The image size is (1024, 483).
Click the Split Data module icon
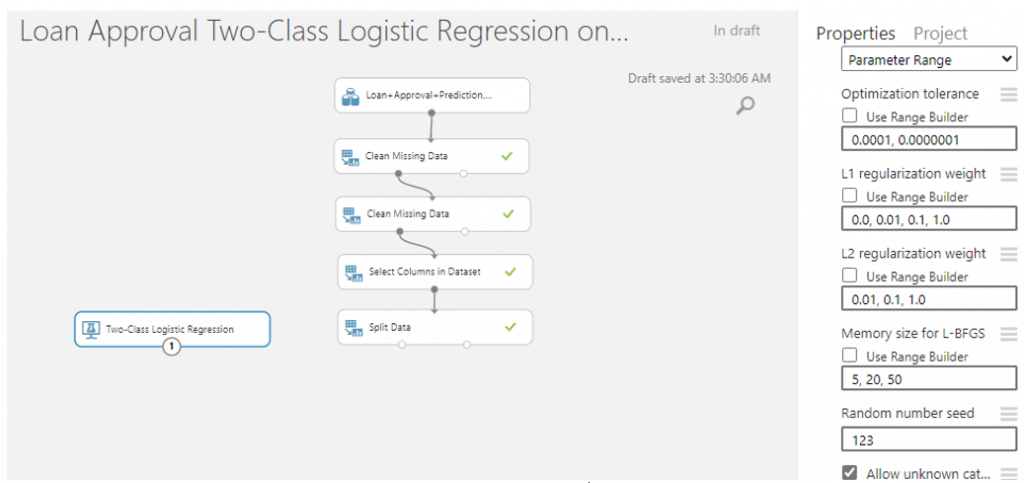[351, 326]
